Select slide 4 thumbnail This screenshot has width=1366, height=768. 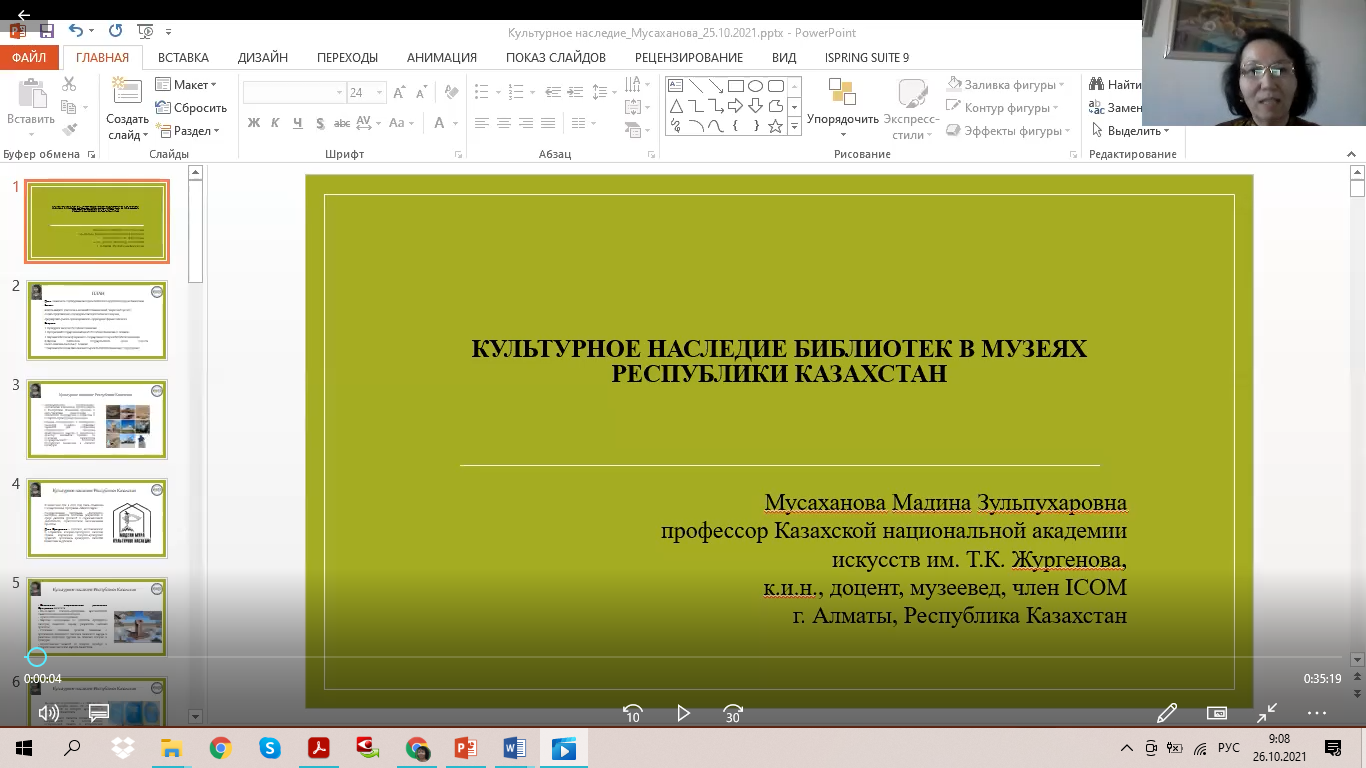tap(98, 518)
